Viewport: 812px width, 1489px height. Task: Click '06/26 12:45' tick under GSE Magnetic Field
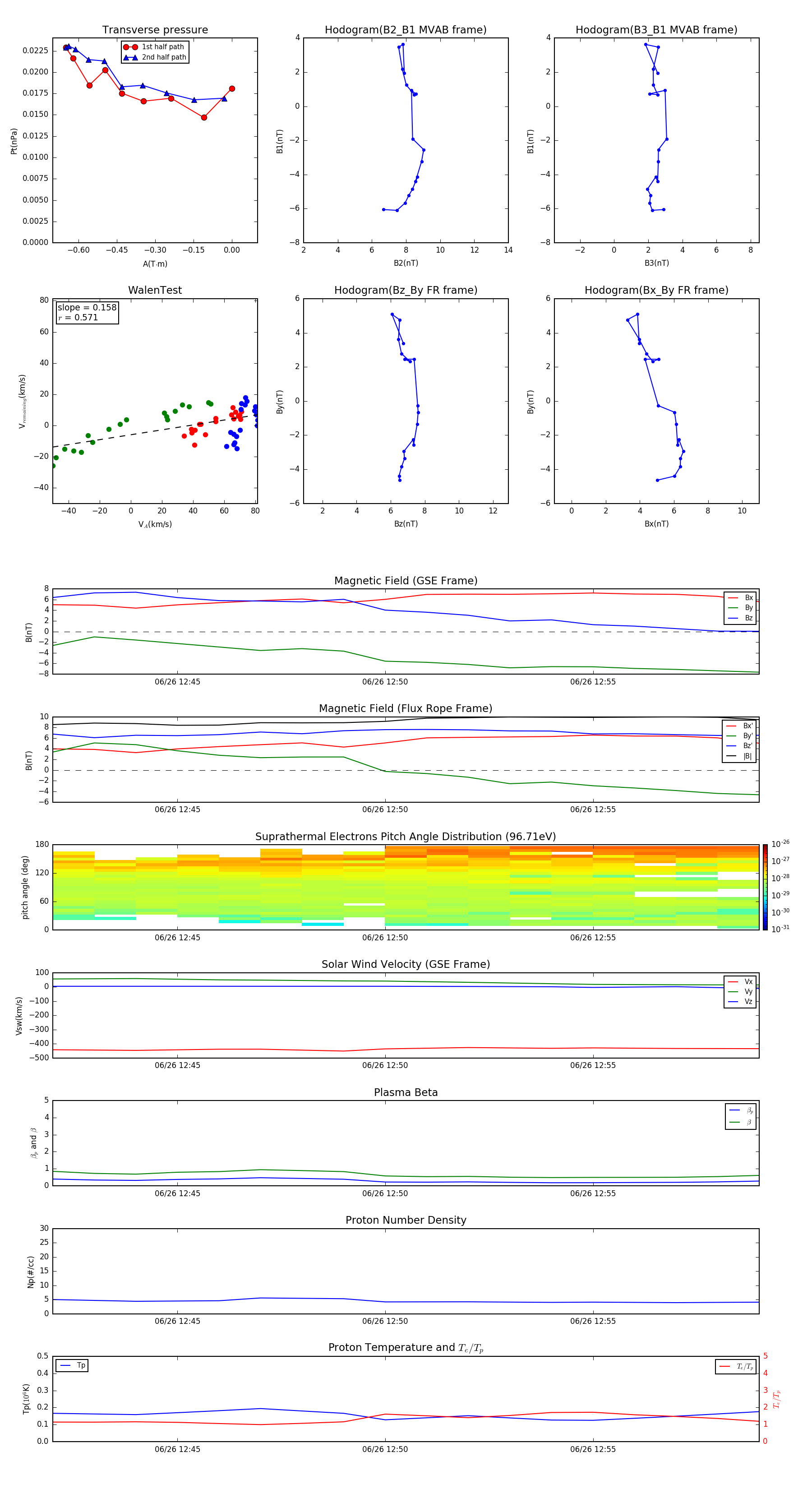(177, 681)
